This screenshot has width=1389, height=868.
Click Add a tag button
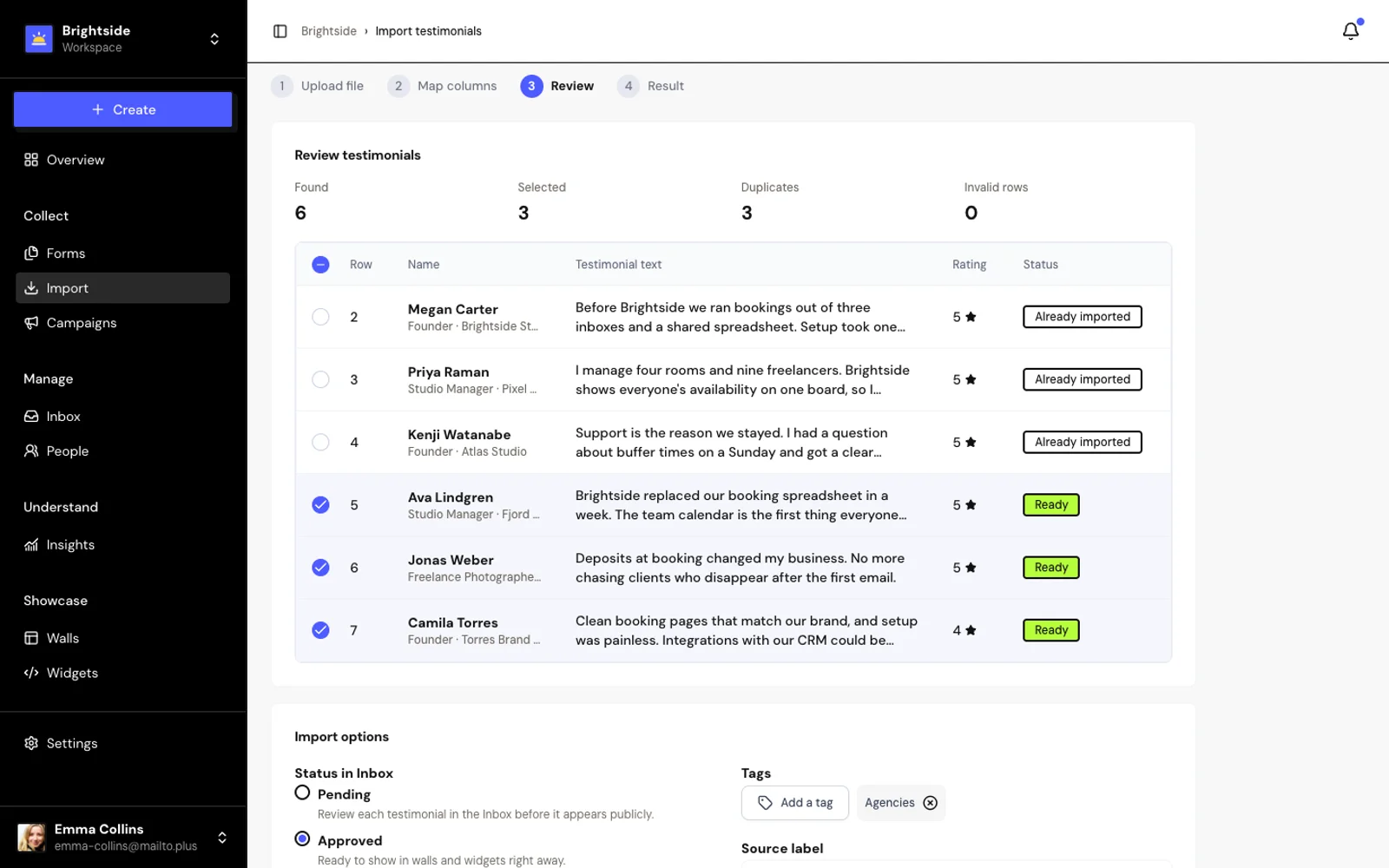click(x=795, y=803)
